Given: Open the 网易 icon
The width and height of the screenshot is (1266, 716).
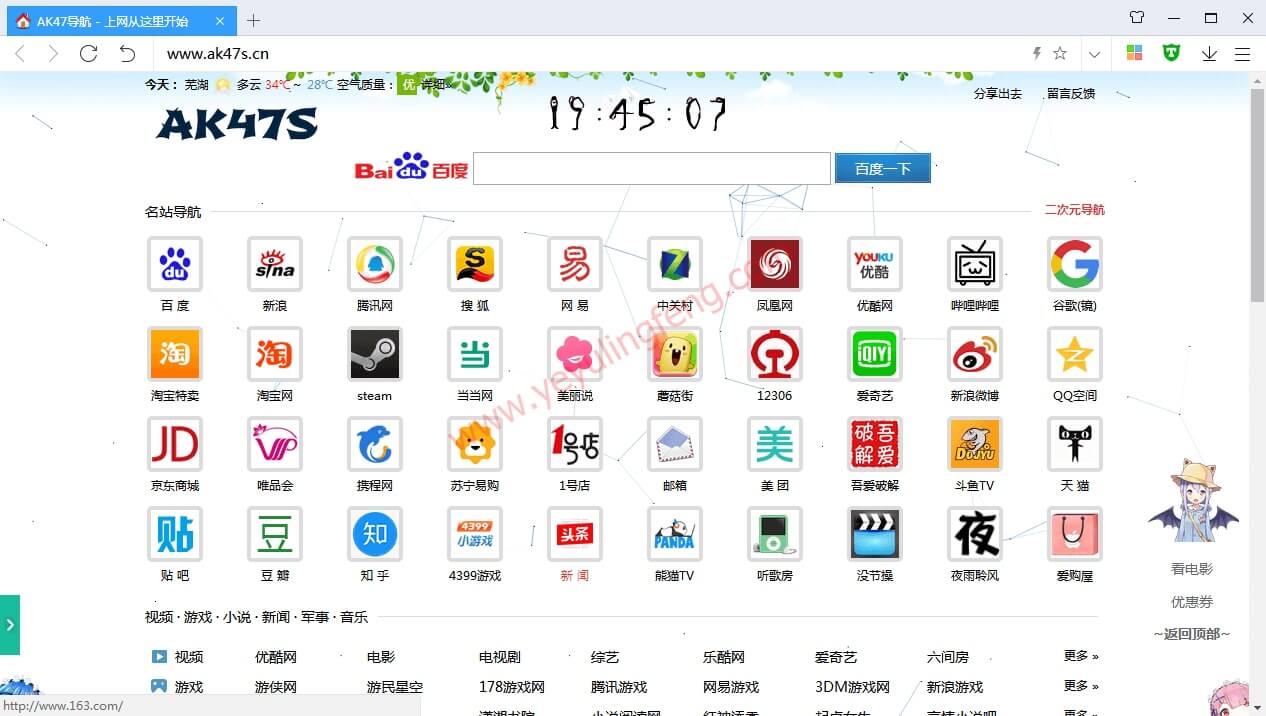Looking at the screenshot, I should pos(575,264).
